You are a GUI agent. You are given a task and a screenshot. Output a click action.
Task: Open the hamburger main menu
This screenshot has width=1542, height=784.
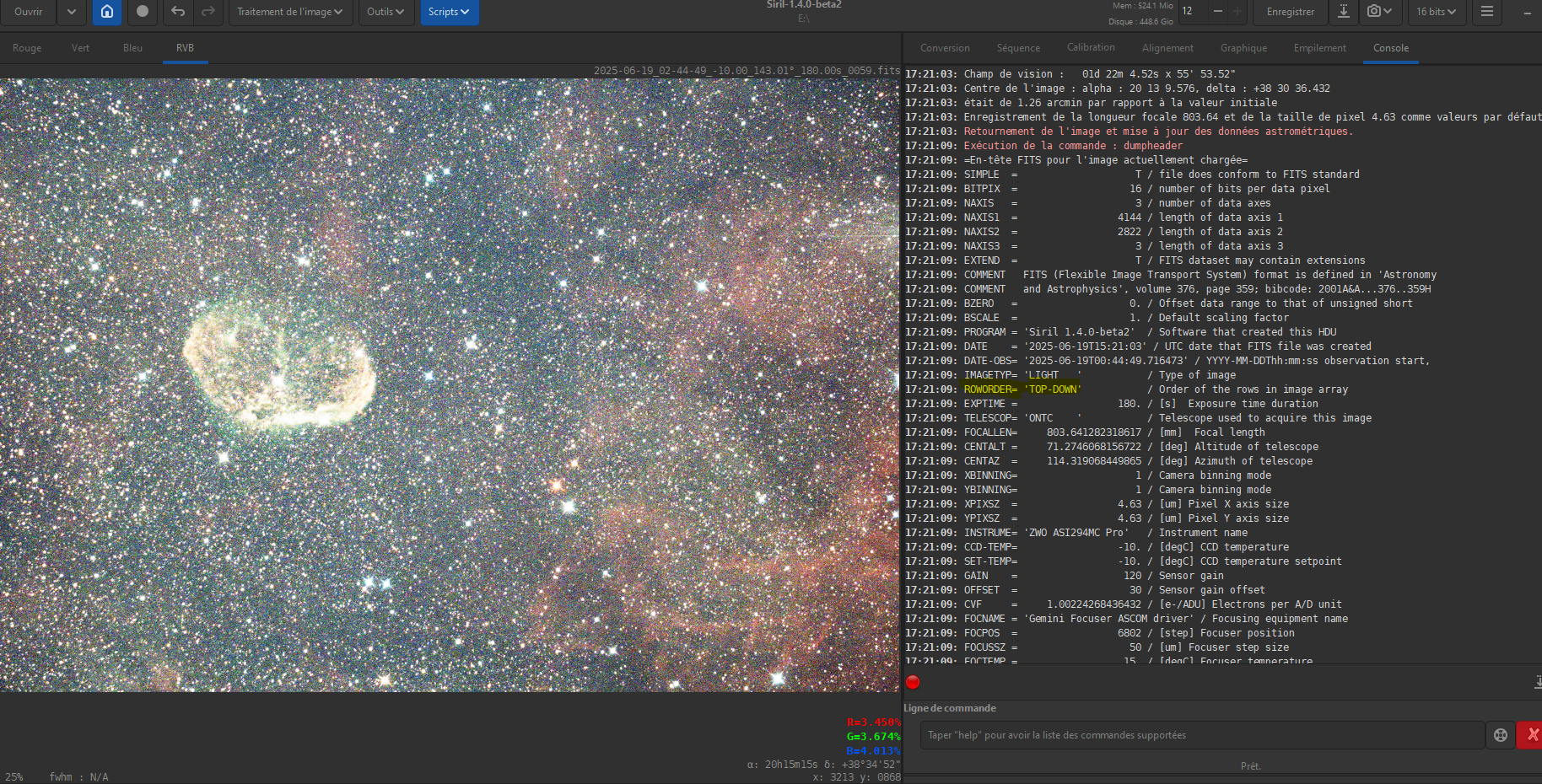[x=1487, y=12]
